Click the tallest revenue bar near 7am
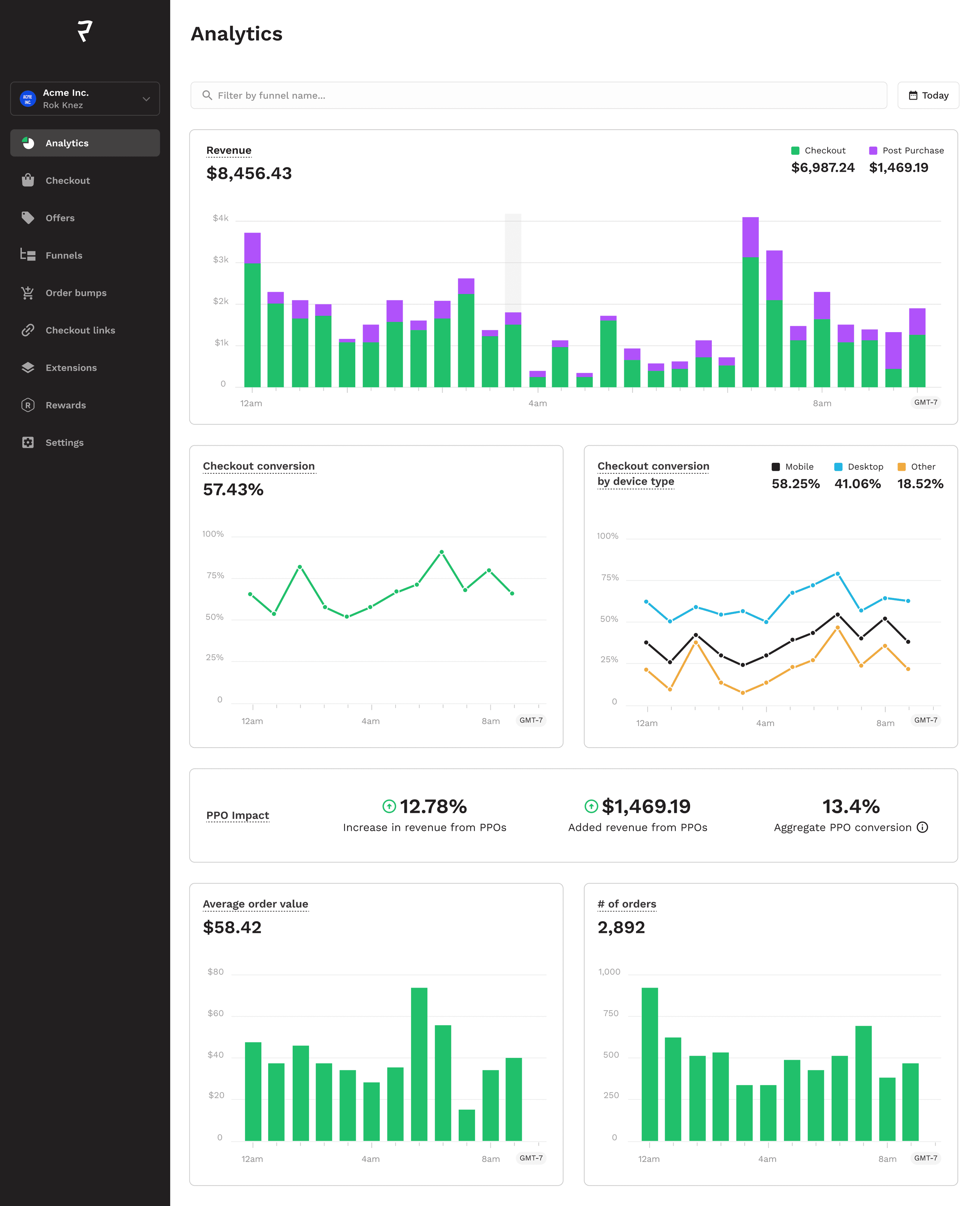 tap(750, 301)
